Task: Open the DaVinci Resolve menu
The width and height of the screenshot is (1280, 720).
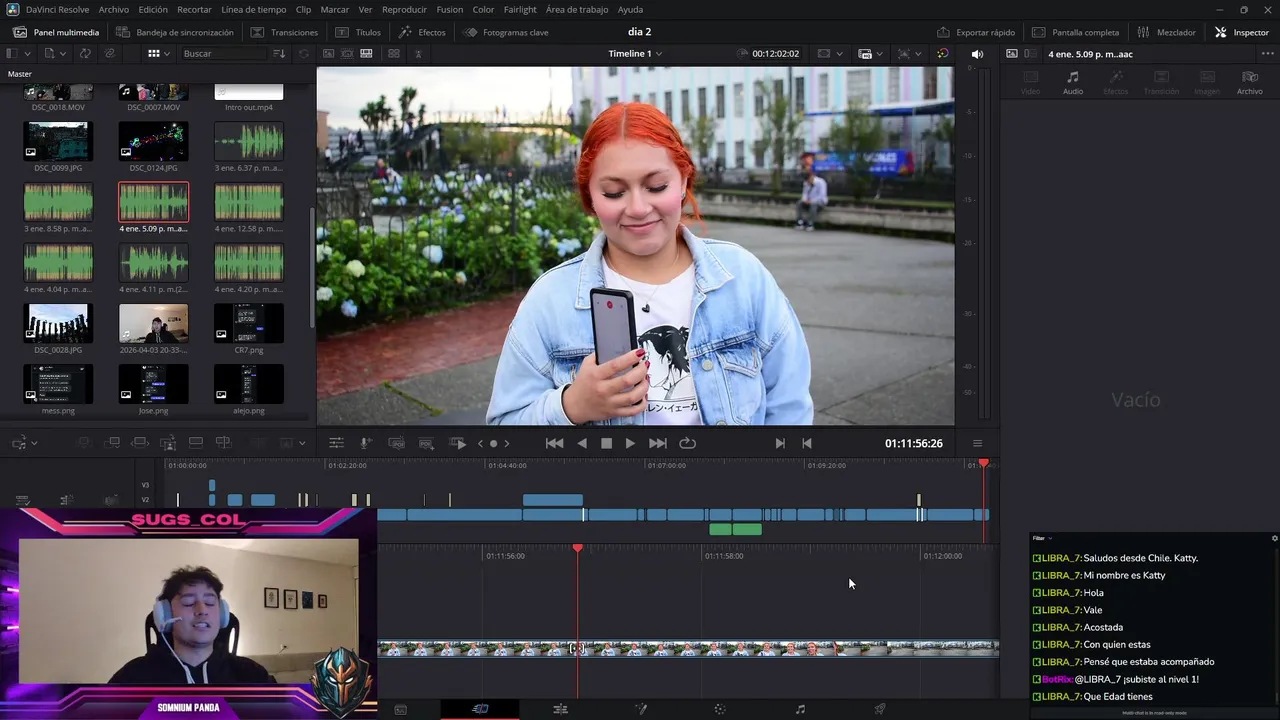Action: coord(57,9)
